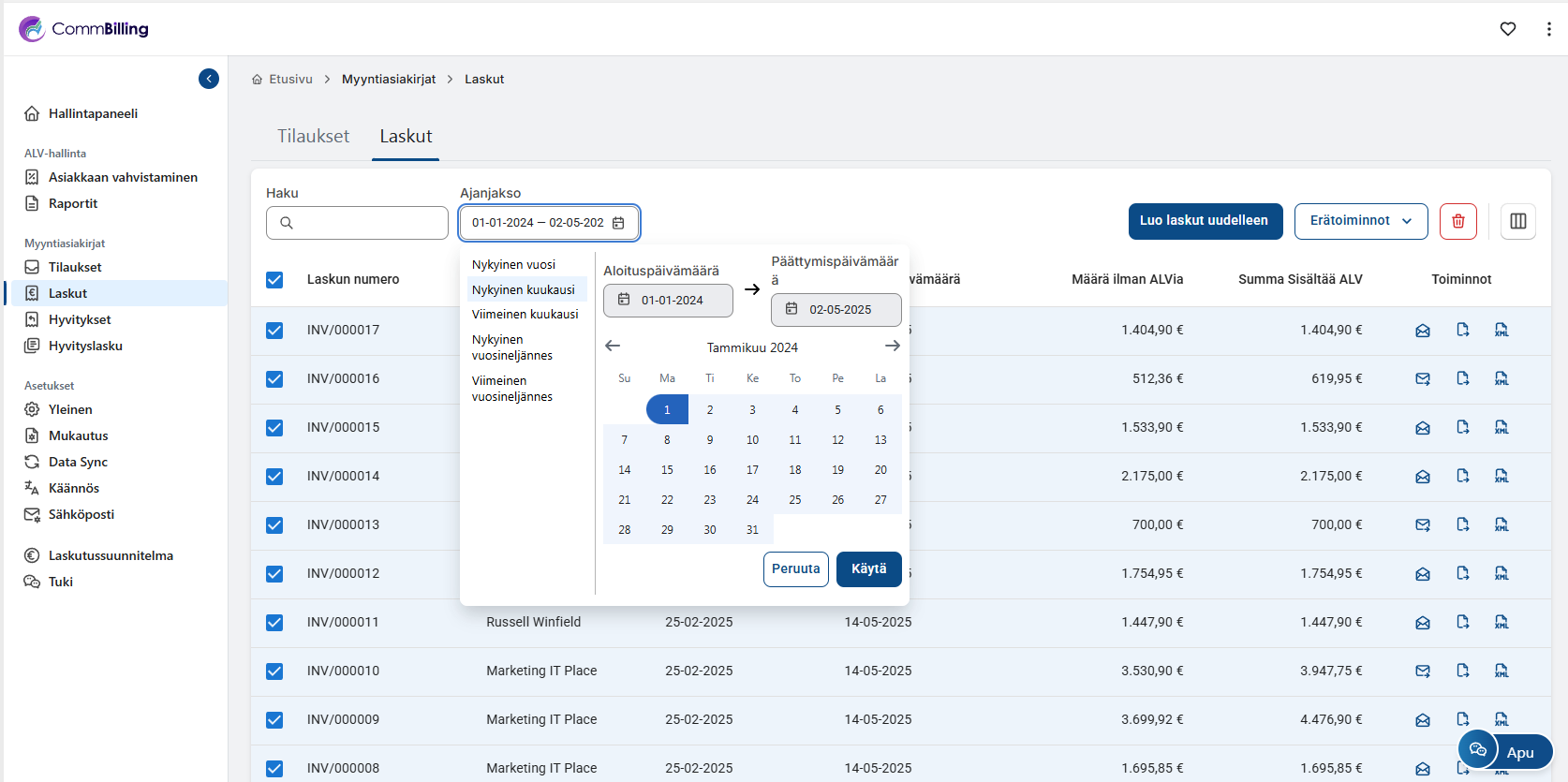Screen dimensions: 1568x782
Task: Open the column layout settings icon
Action: click(1517, 221)
